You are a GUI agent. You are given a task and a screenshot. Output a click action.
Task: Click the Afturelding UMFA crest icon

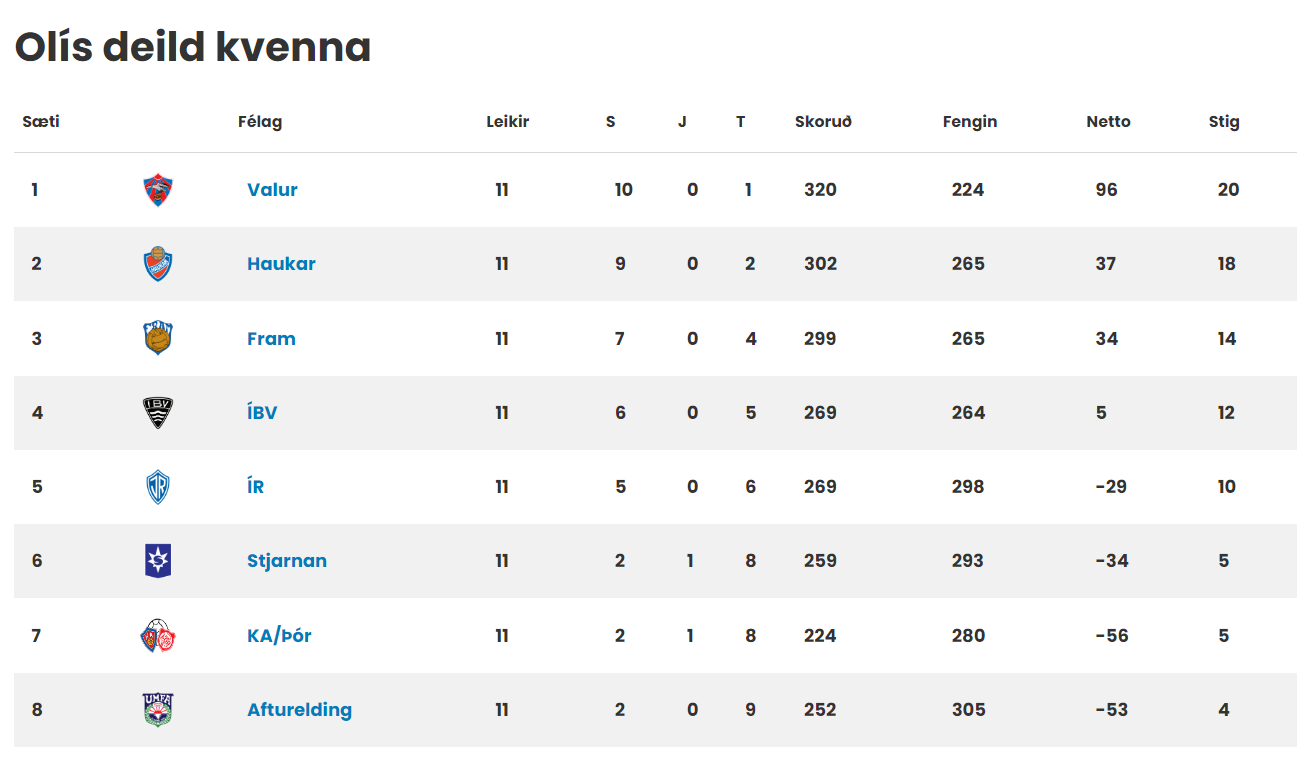tap(158, 709)
